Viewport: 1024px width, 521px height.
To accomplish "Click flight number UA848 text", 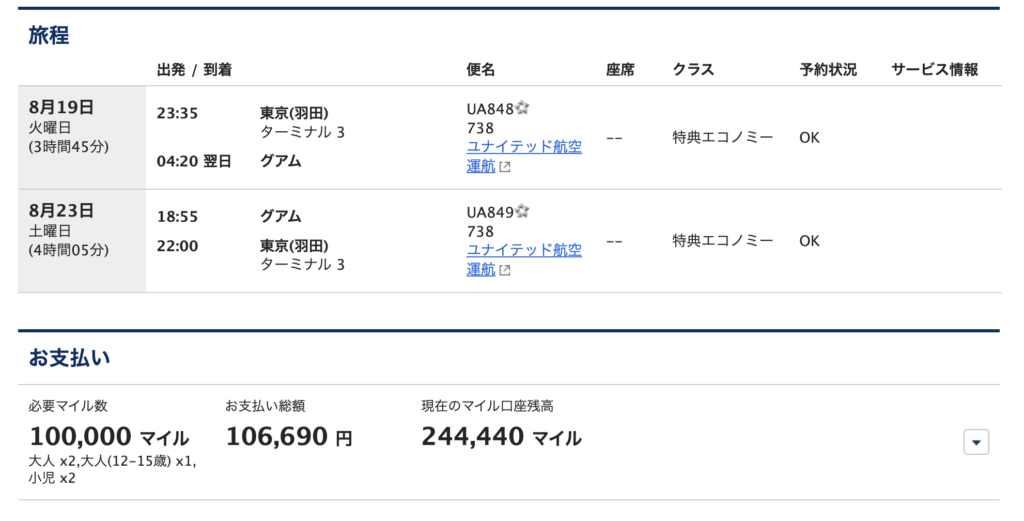I will [x=490, y=109].
